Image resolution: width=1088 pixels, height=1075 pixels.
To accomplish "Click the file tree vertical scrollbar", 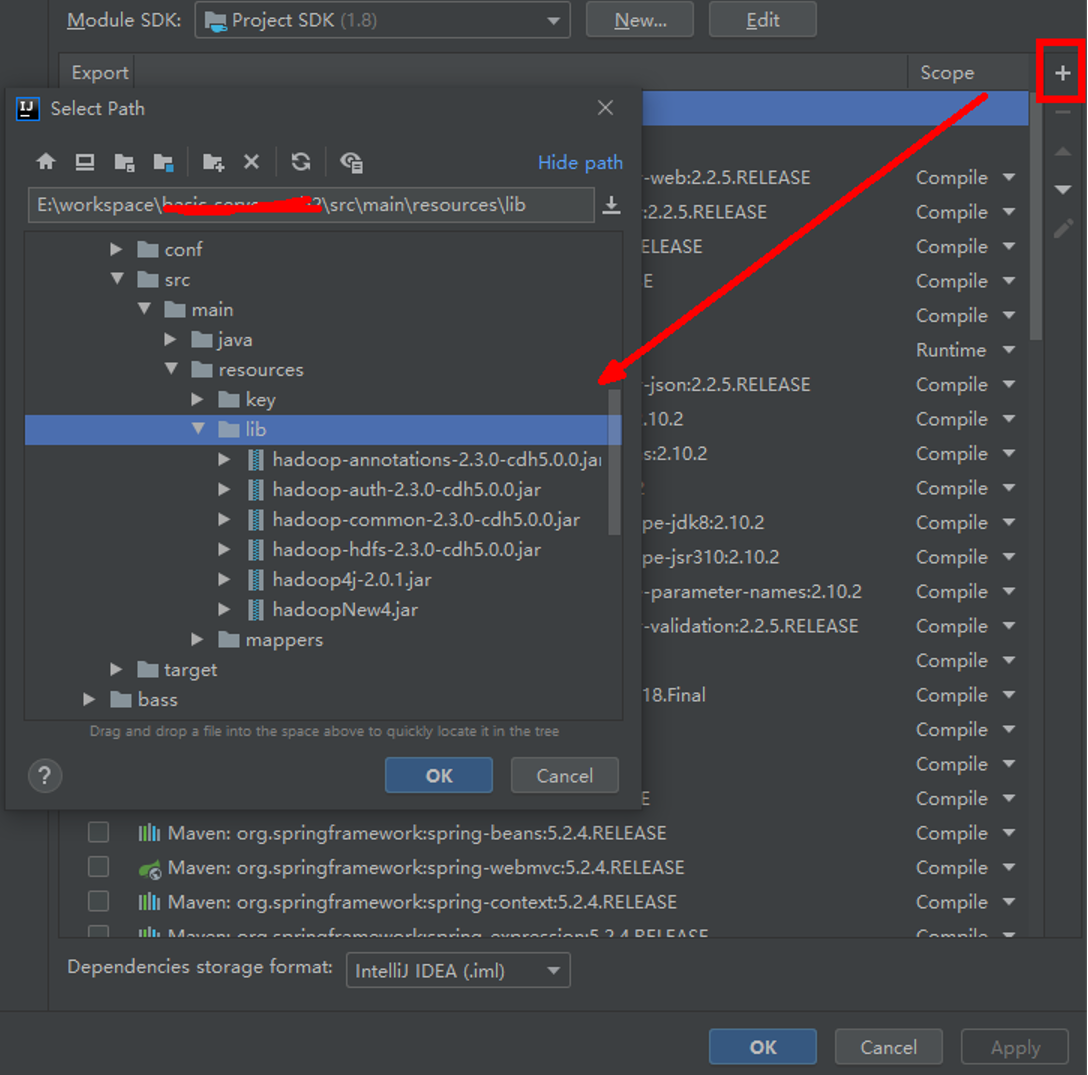I will click(614, 462).
